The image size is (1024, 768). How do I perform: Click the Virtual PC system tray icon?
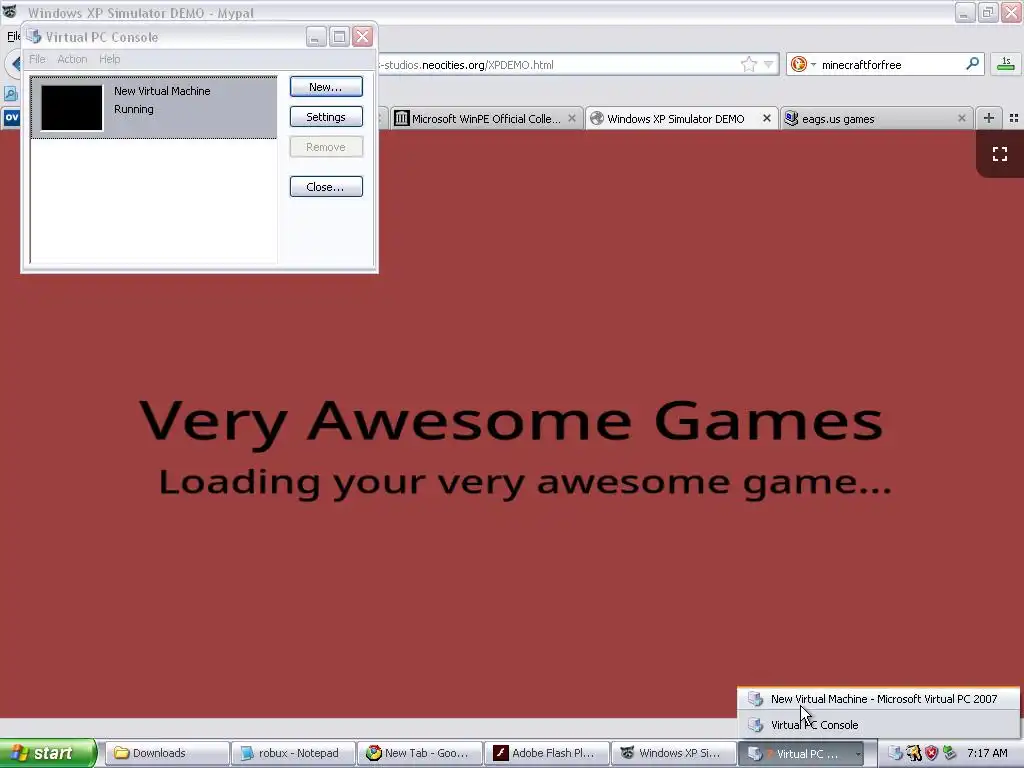point(895,753)
